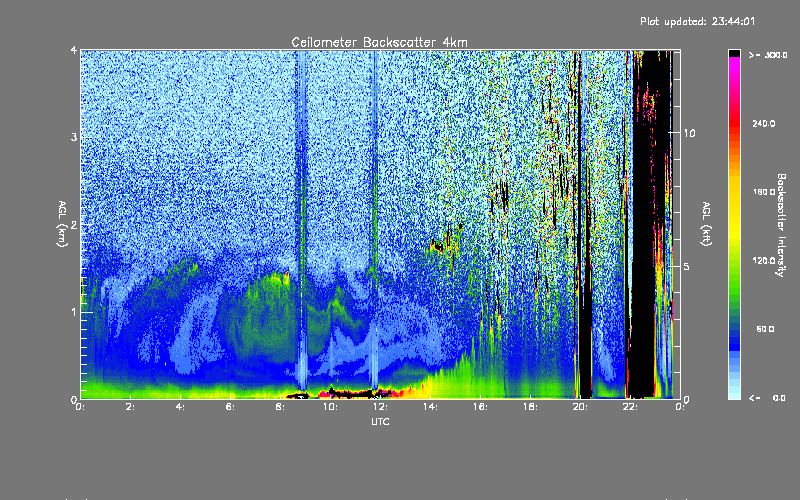This screenshot has width=800, height=500.
Task: Click the '4' tick on the km axis
Action: [74, 51]
